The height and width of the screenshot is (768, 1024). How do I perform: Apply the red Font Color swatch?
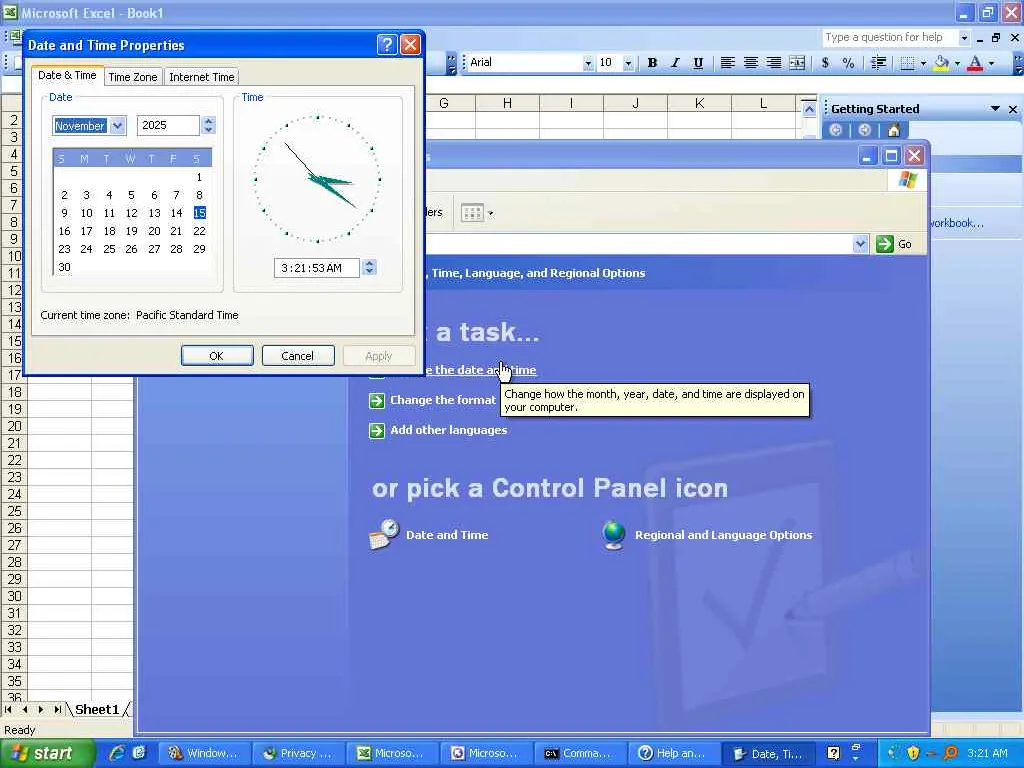point(975,63)
